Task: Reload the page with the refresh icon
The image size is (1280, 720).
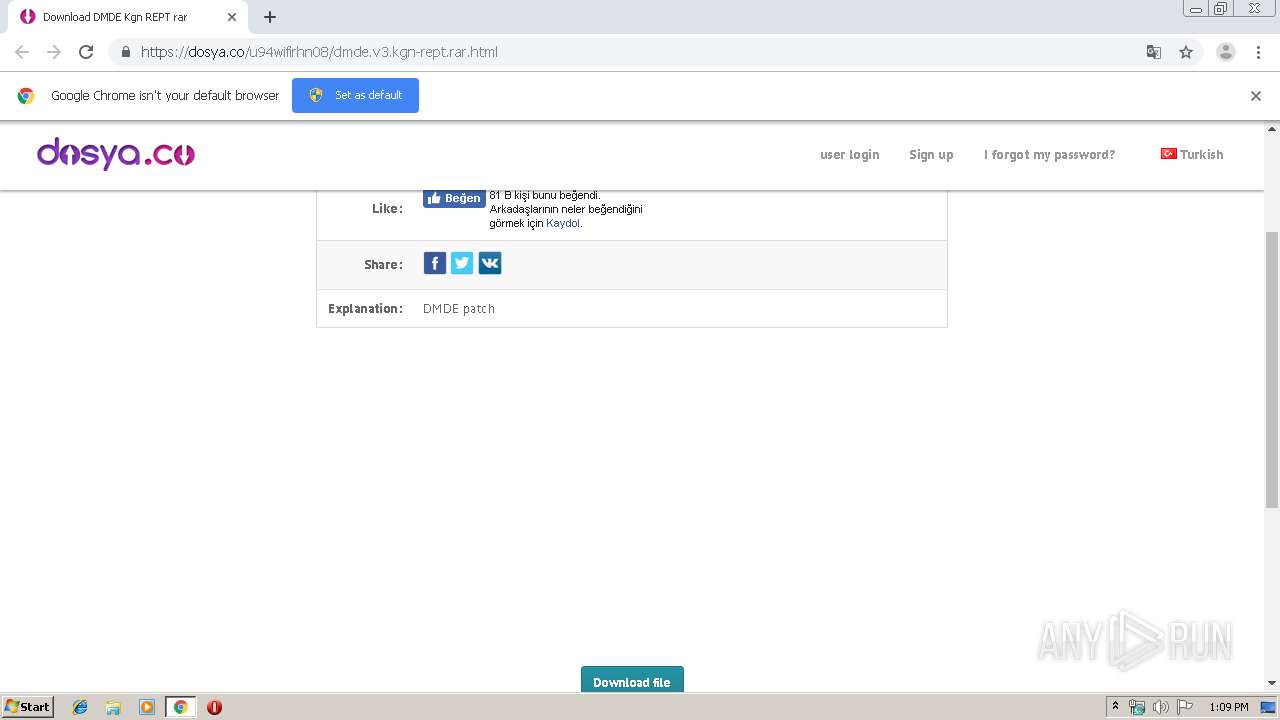Action: tap(86, 52)
